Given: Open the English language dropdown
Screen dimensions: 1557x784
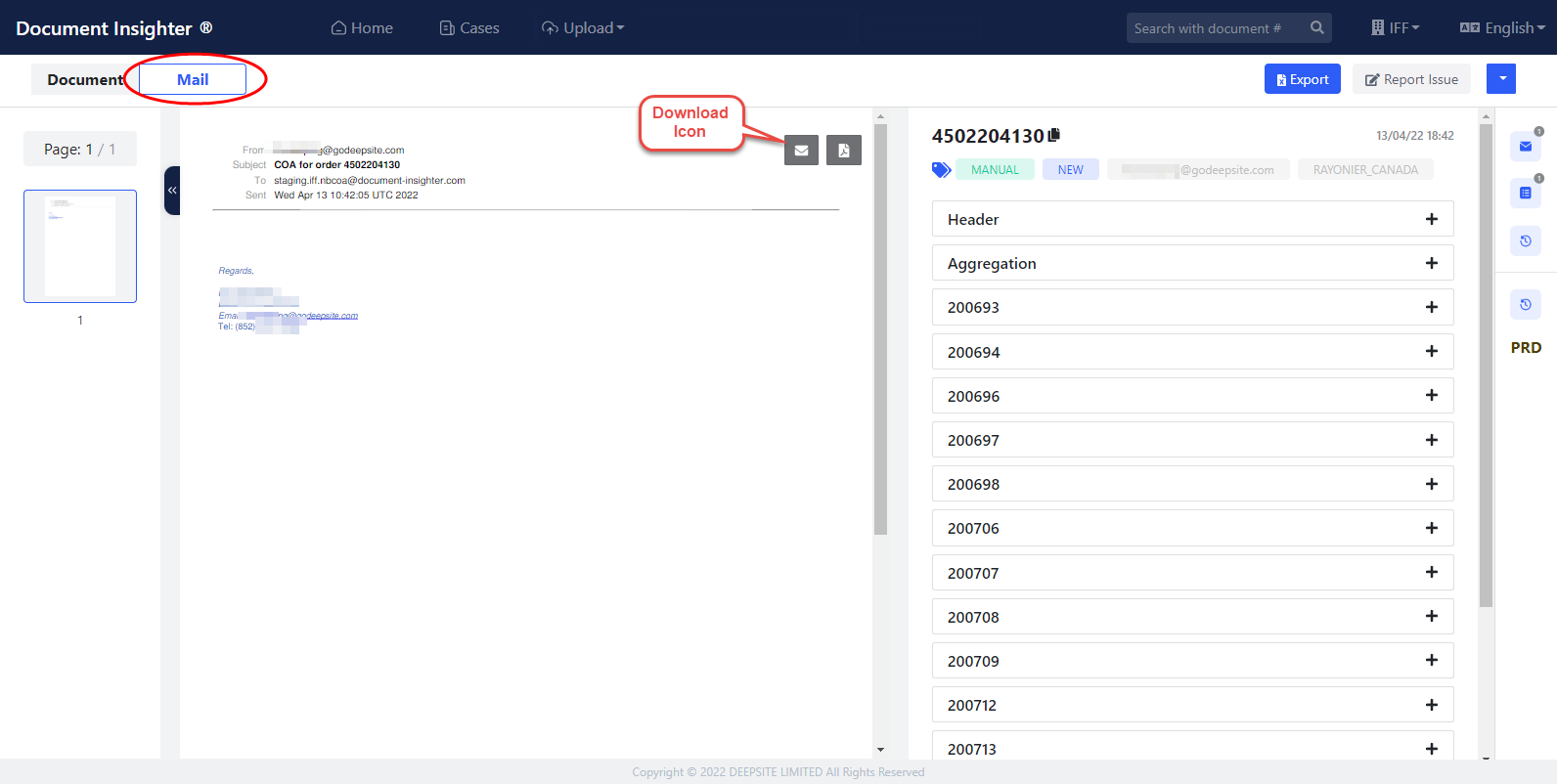Looking at the screenshot, I should [1502, 28].
